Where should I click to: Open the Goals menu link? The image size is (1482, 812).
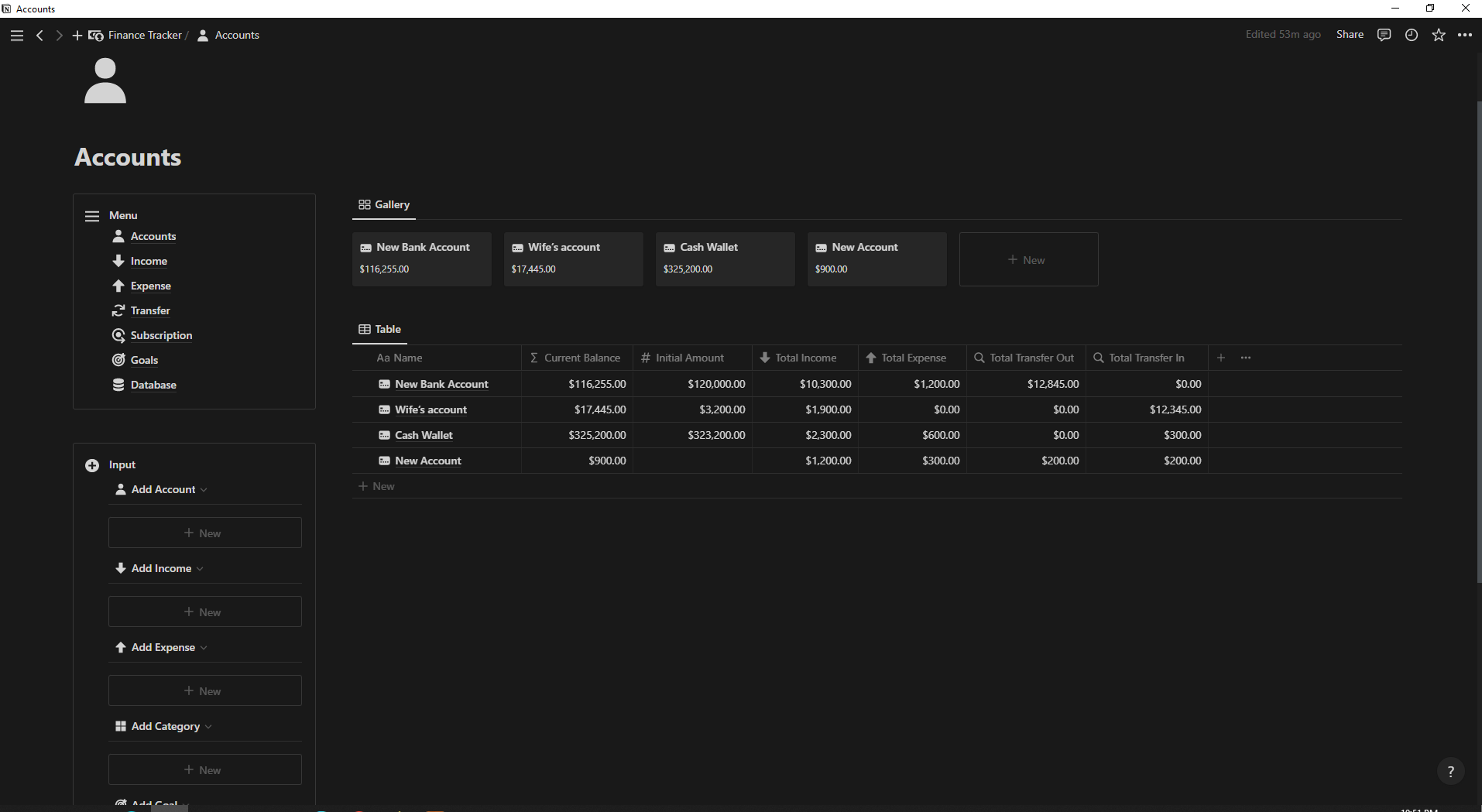click(144, 361)
